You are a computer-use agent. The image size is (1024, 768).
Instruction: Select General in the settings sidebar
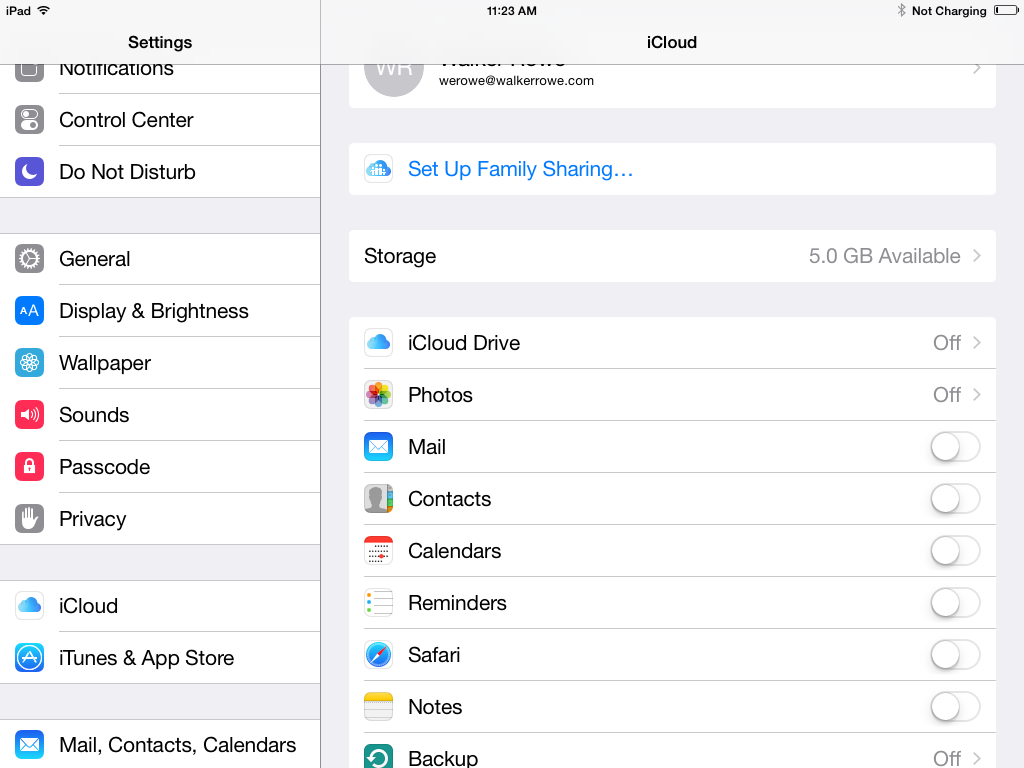[160, 259]
